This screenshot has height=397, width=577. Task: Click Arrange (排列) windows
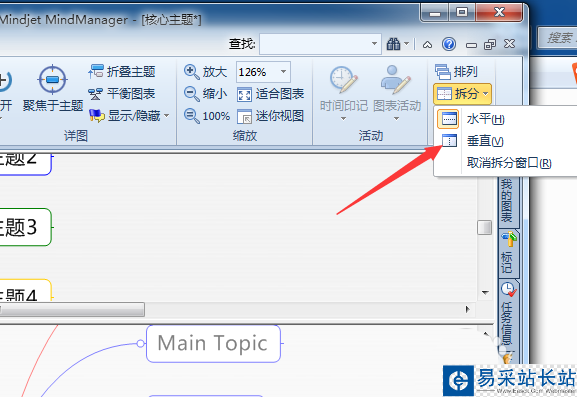point(456,71)
